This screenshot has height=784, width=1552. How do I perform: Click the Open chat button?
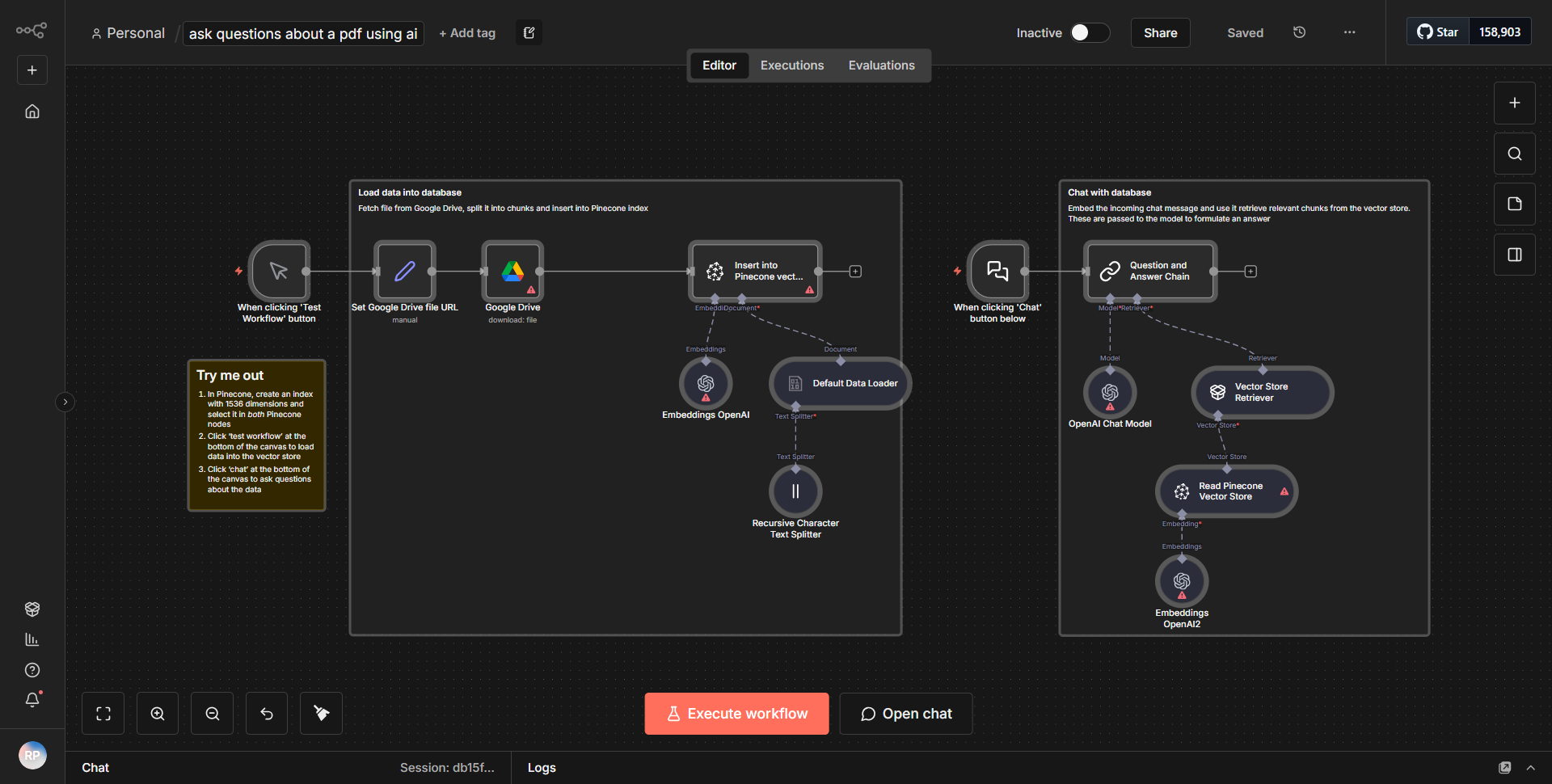(905, 714)
